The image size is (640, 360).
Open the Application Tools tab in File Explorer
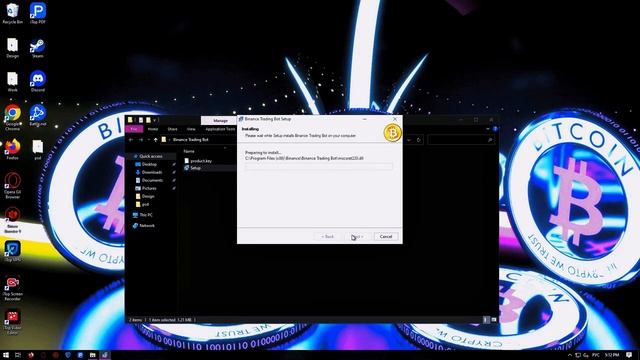[x=220, y=129]
